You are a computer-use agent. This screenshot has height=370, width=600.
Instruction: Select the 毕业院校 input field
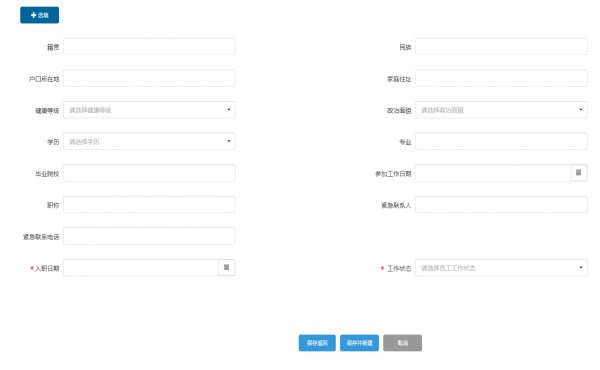[149, 173]
